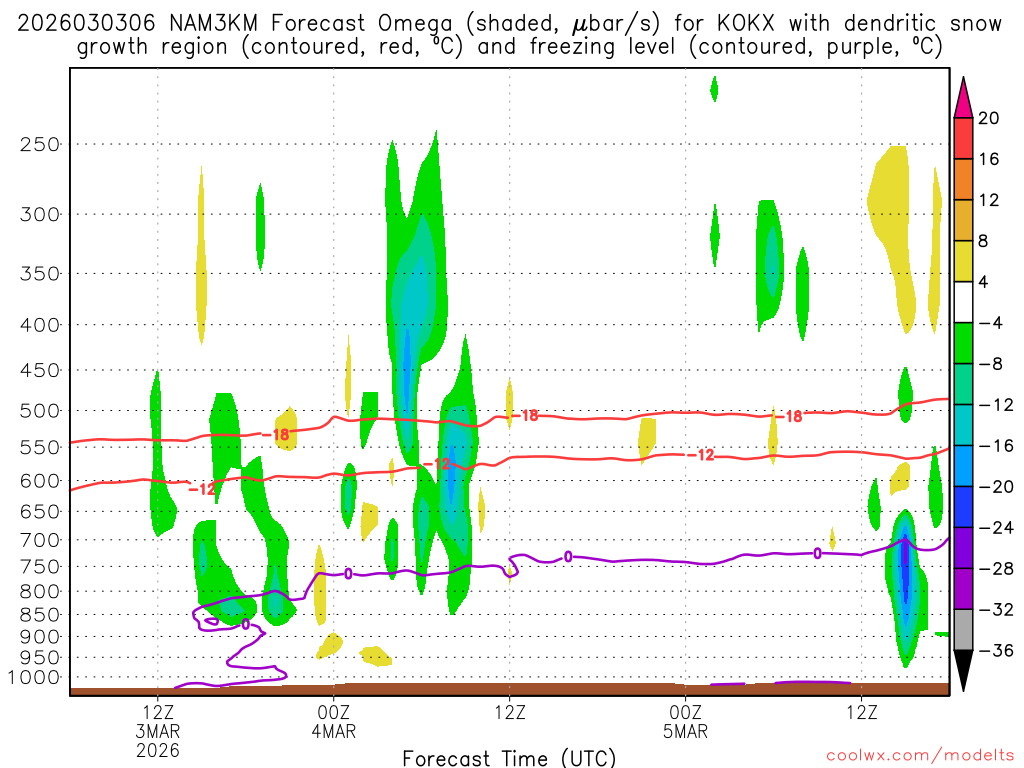The height and width of the screenshot is (768, 1024).
Task: Click the white colorbar swatch between 4 and -4
Action: pyautogui.click(x=963, y=302)
